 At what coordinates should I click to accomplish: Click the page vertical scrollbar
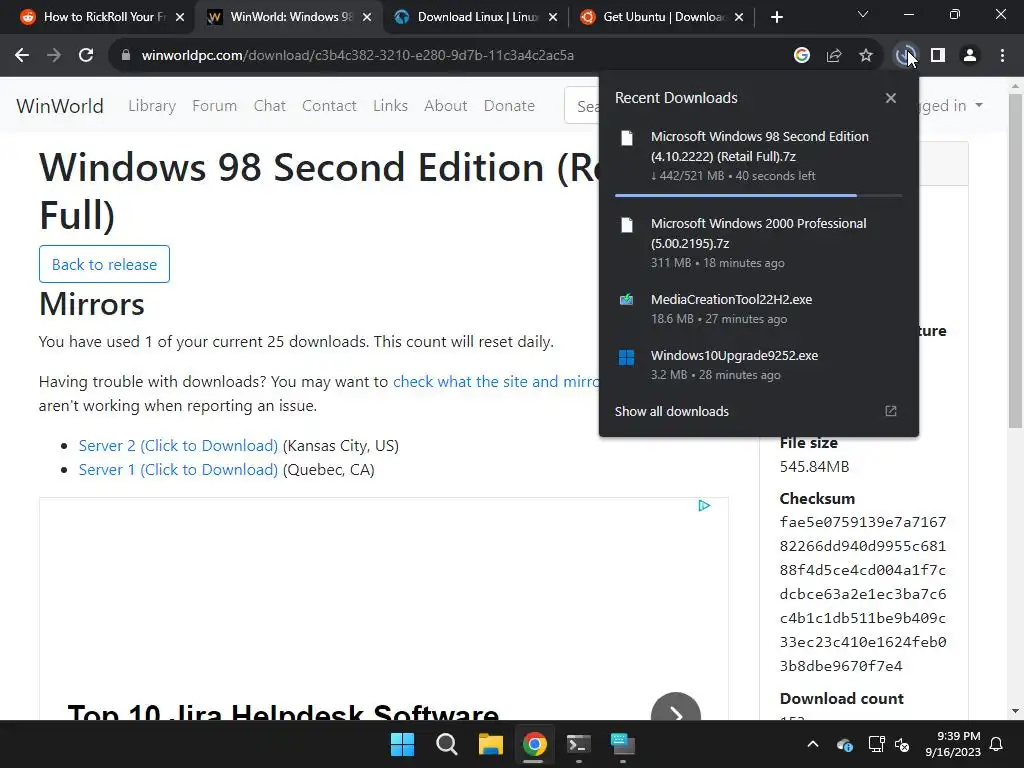[1015, 261]
